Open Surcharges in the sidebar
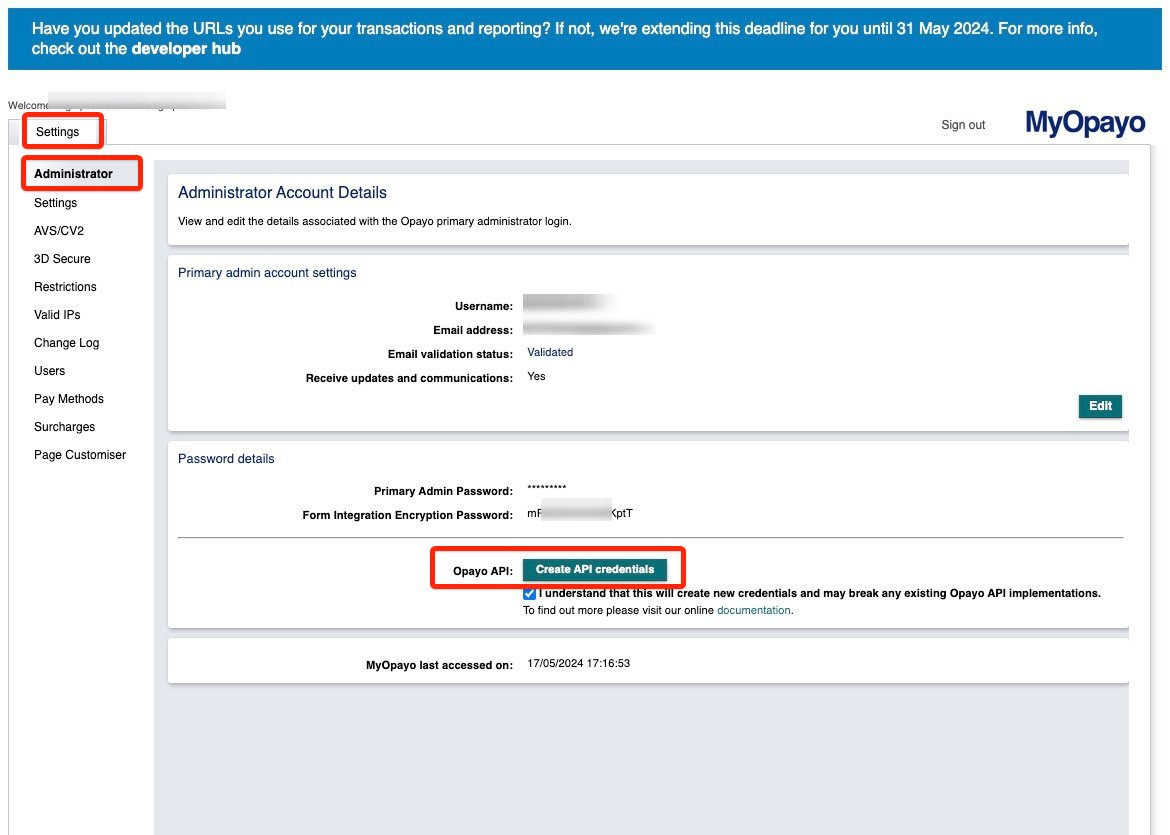 tap(64, 427)
